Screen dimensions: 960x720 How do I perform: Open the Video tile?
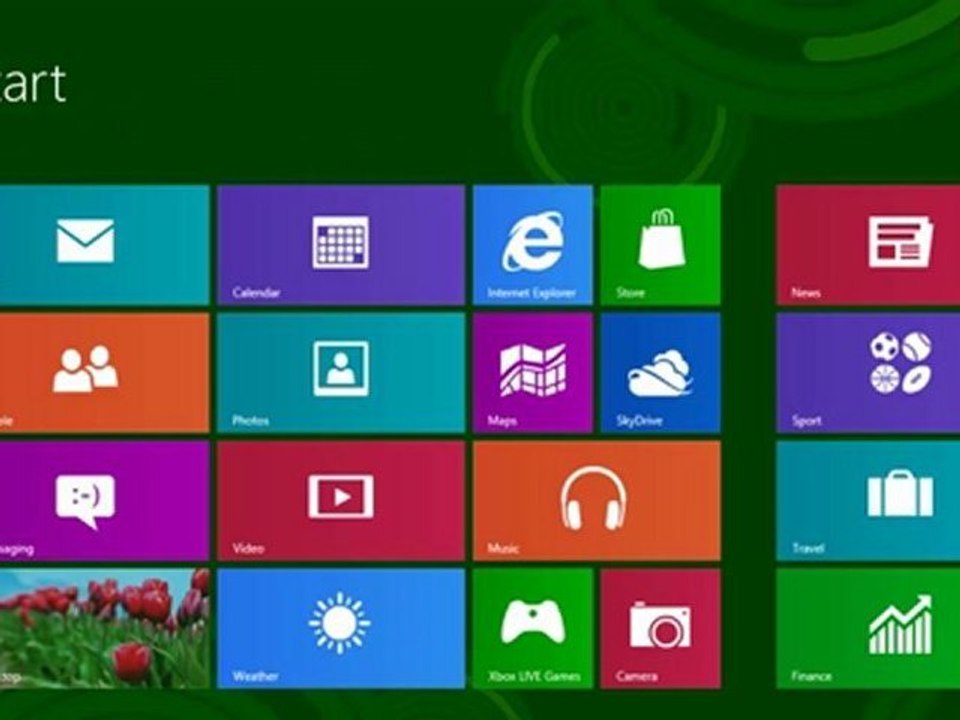point(341,501)
